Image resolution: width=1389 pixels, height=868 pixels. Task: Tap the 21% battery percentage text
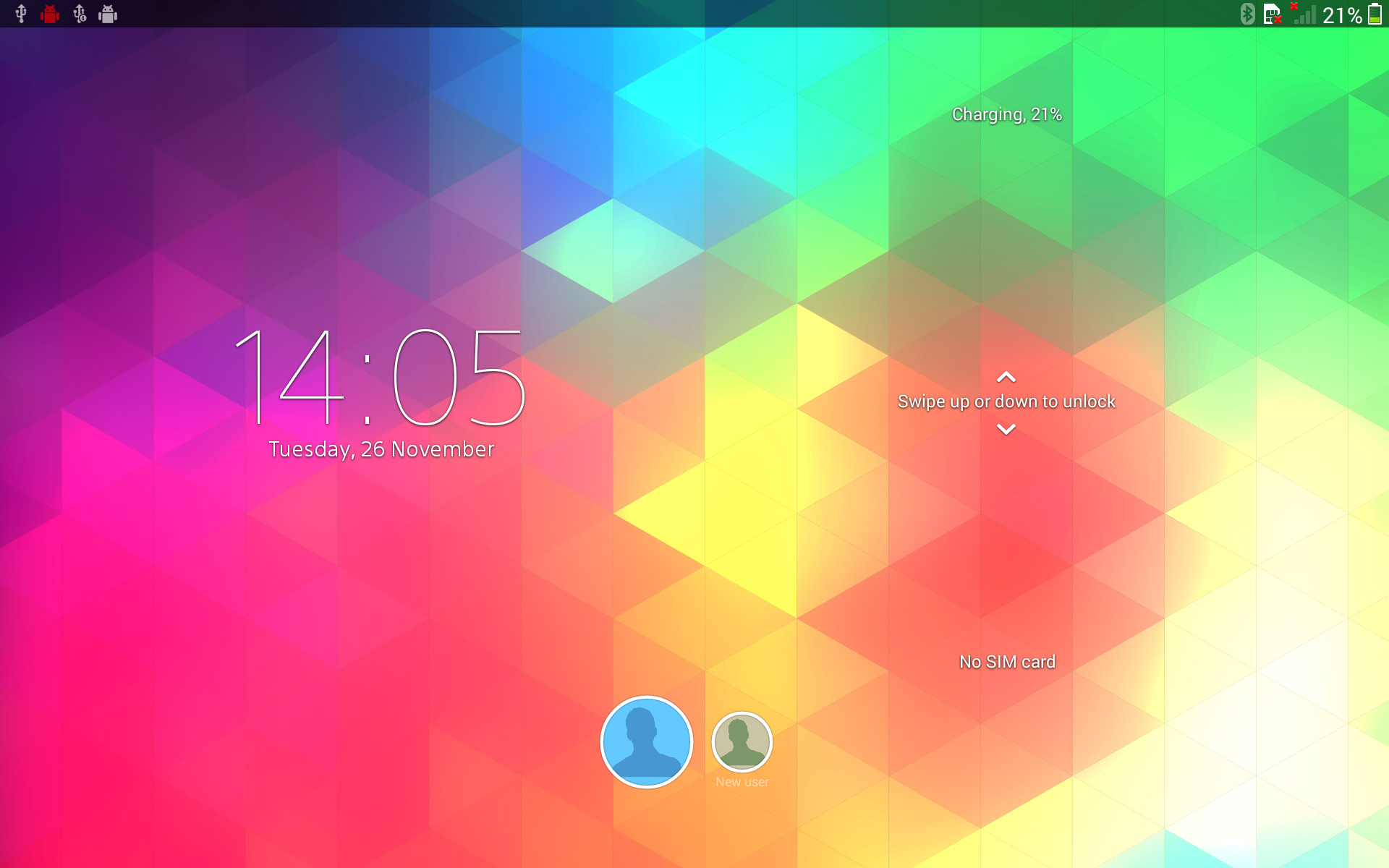click(x=1342, y=15)
